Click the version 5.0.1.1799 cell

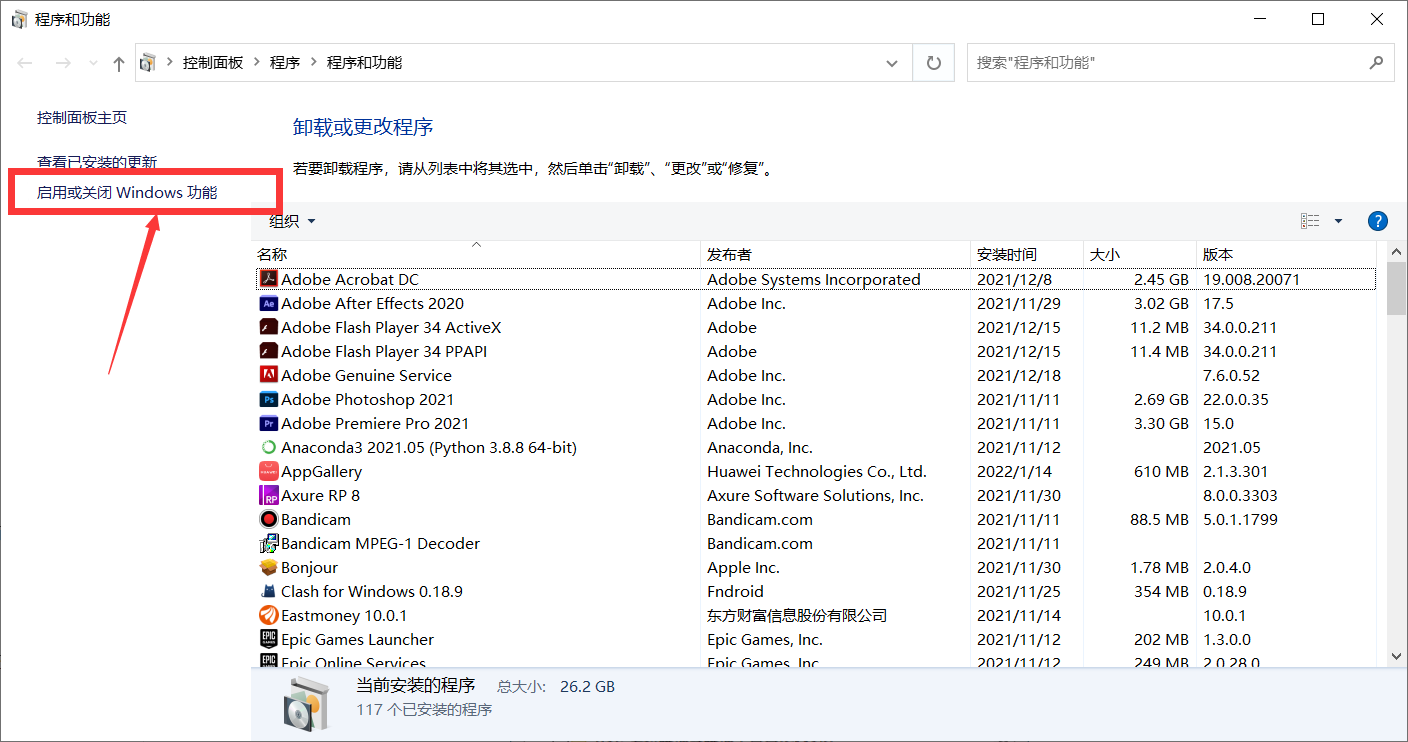1240,519
